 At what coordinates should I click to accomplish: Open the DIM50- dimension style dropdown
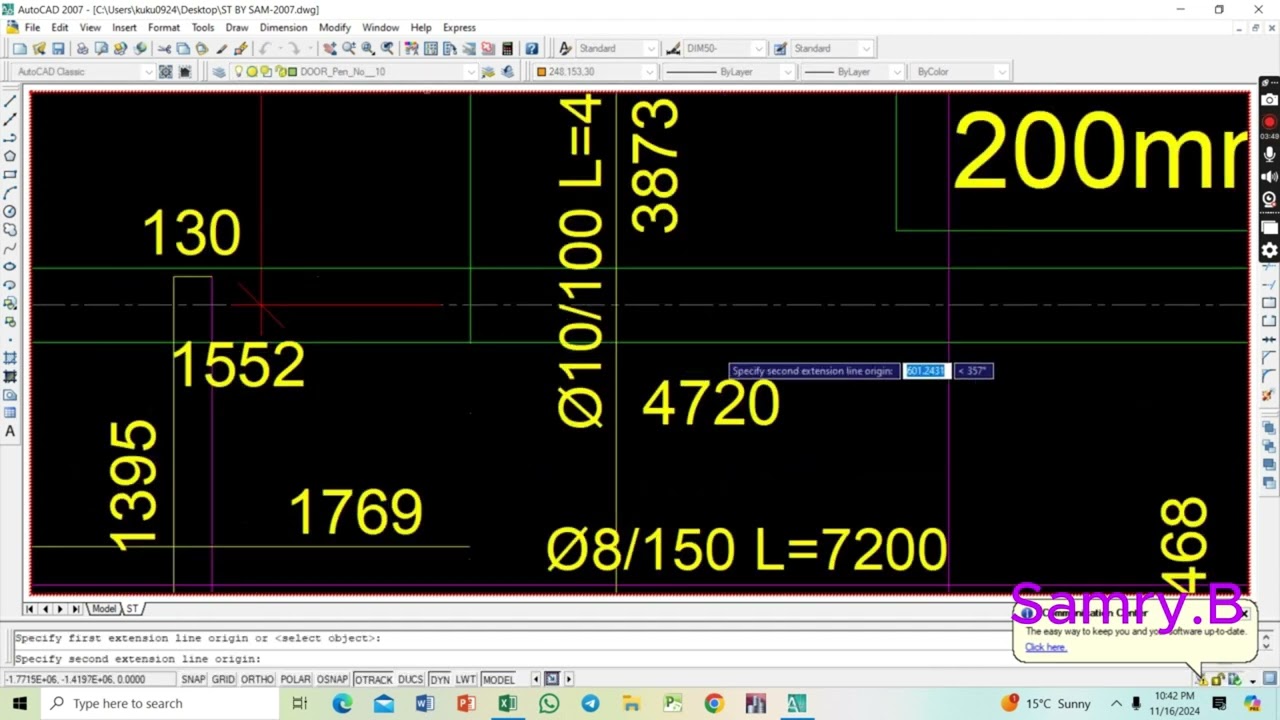[759, 48]
